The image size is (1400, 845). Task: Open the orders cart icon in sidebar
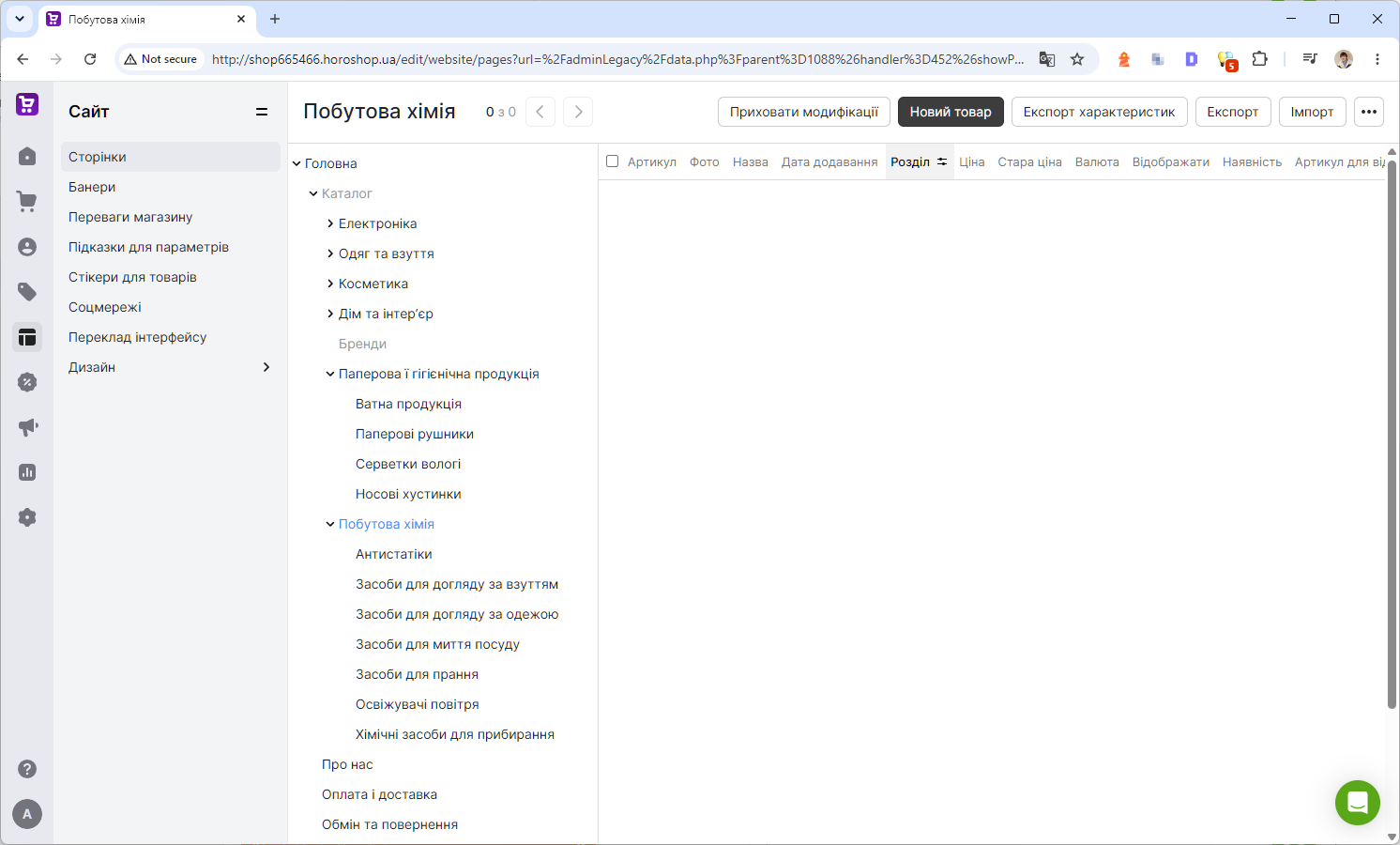tap(27, 201)
